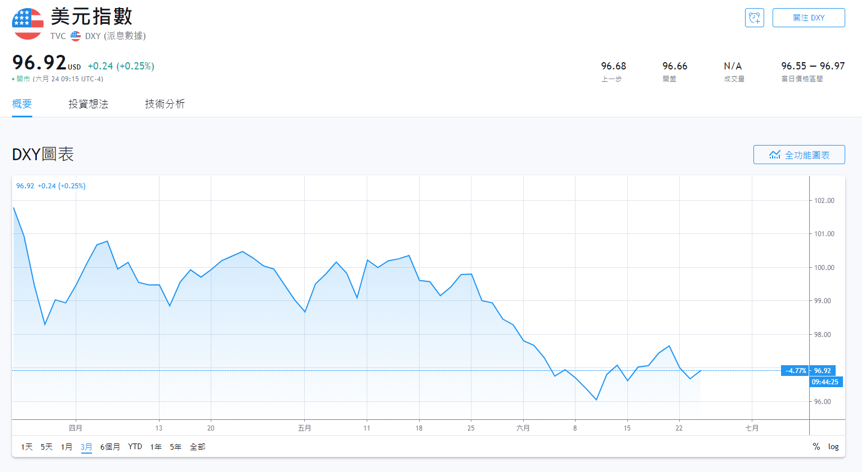Screen dimensions: 862x472
Task: Select the 1天 time range
Action: click(x=27, y=447)
